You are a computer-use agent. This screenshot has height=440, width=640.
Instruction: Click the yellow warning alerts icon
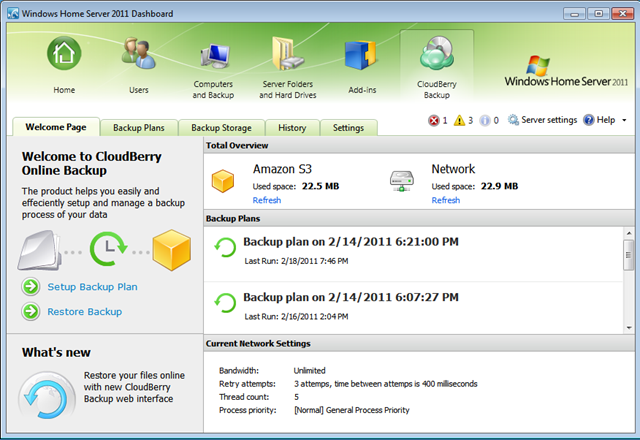[459, 120]
